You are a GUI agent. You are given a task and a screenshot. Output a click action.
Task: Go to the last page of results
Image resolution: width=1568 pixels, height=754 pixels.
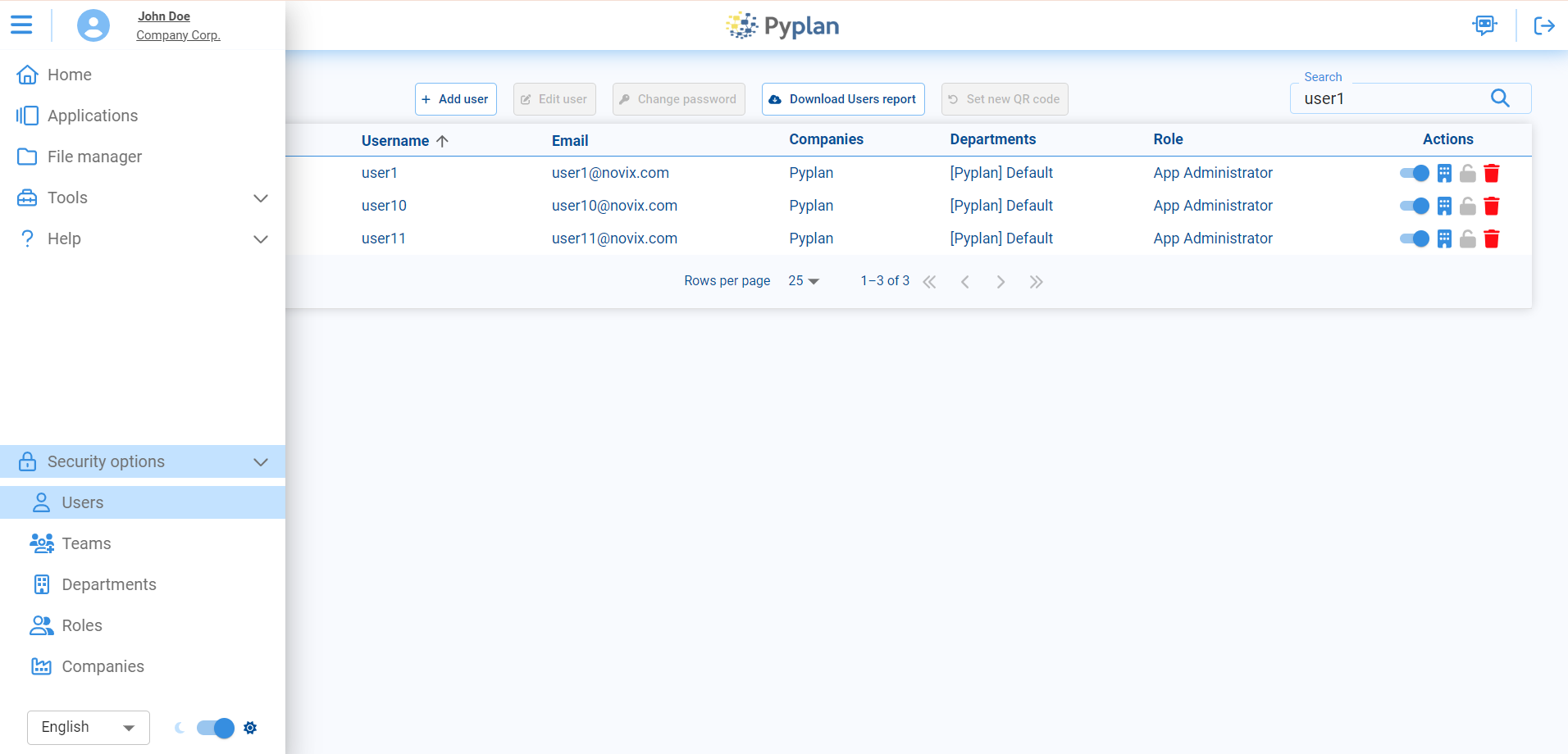pos(1037,282)
